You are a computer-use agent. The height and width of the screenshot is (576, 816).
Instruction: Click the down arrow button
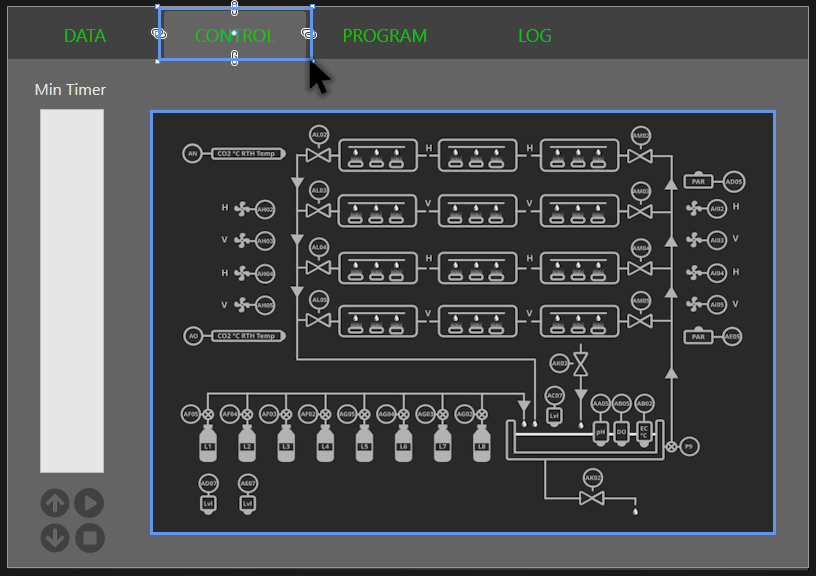click(x=55, y=538)
